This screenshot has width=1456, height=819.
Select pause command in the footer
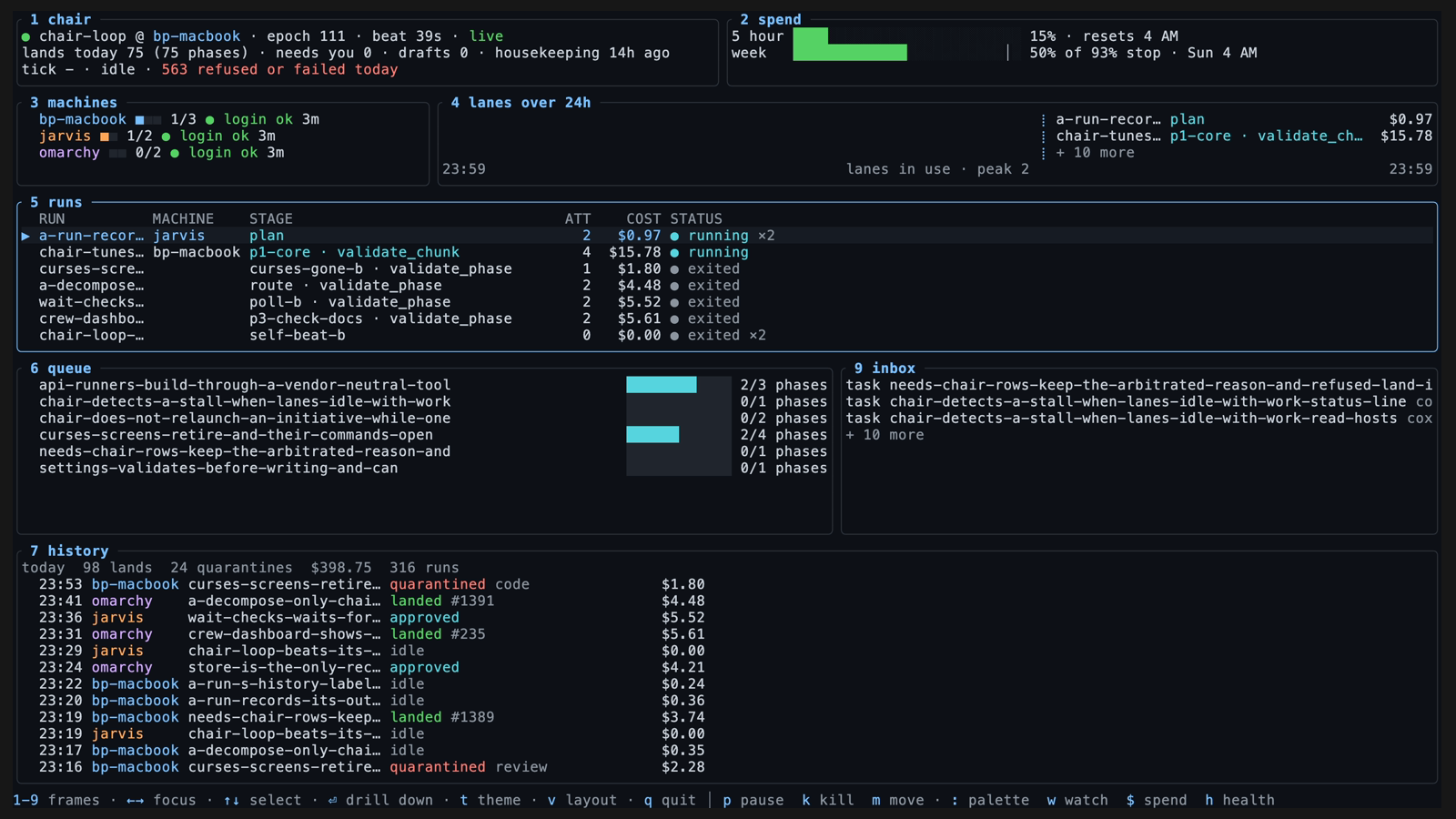coord(753,800)
